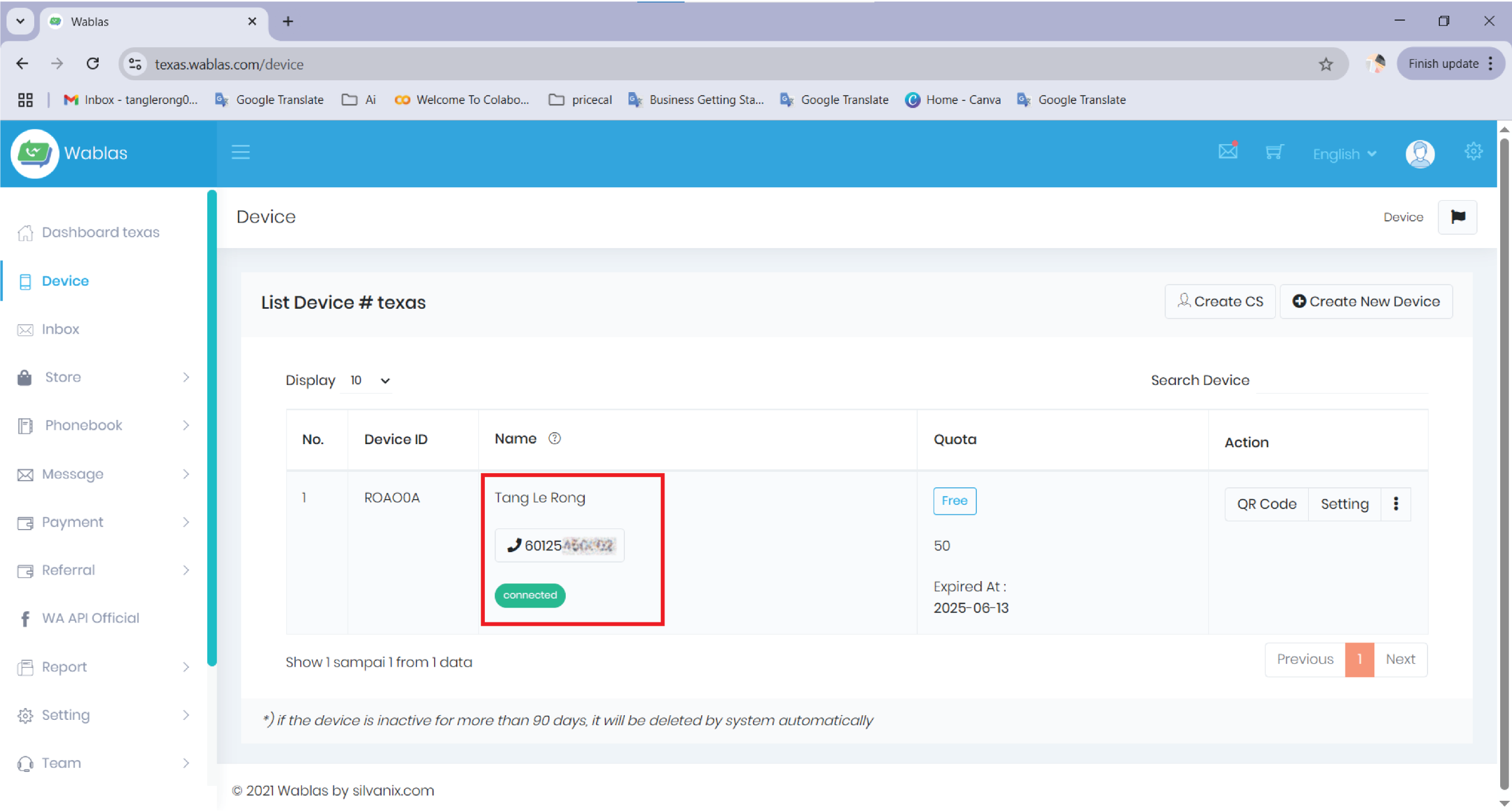
Task: Click the QR Code button
Action: pyautogui.click(x=1267, y=504)
